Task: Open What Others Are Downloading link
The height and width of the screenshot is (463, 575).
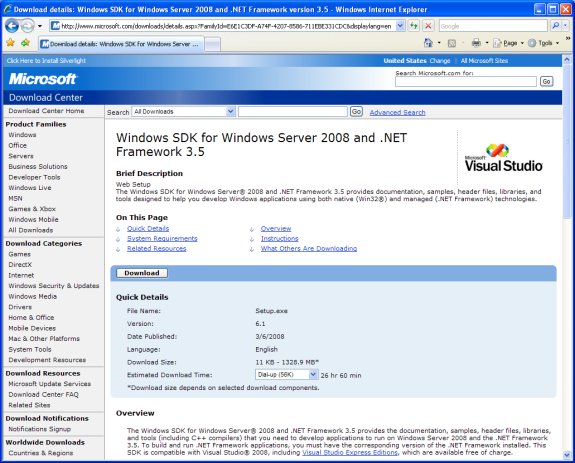Action: 309,249
